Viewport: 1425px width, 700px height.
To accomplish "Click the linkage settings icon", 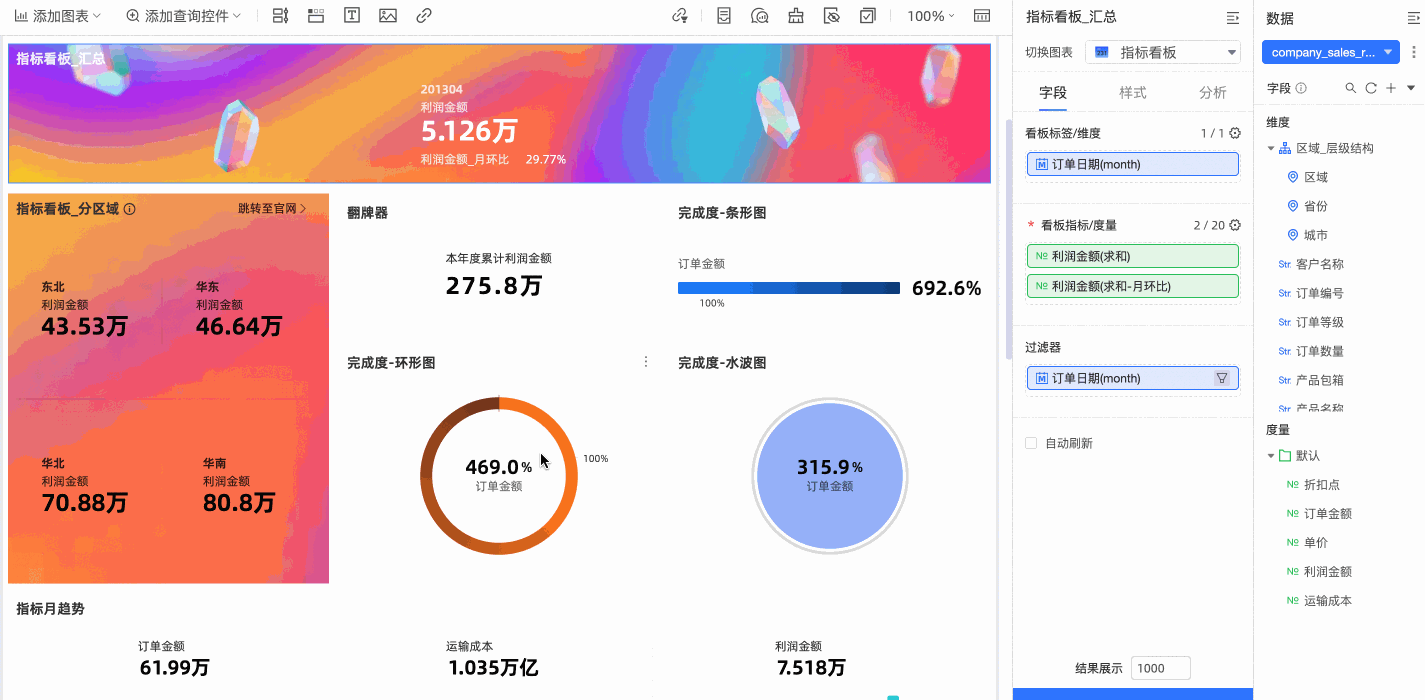I will (x=680, y=16).
